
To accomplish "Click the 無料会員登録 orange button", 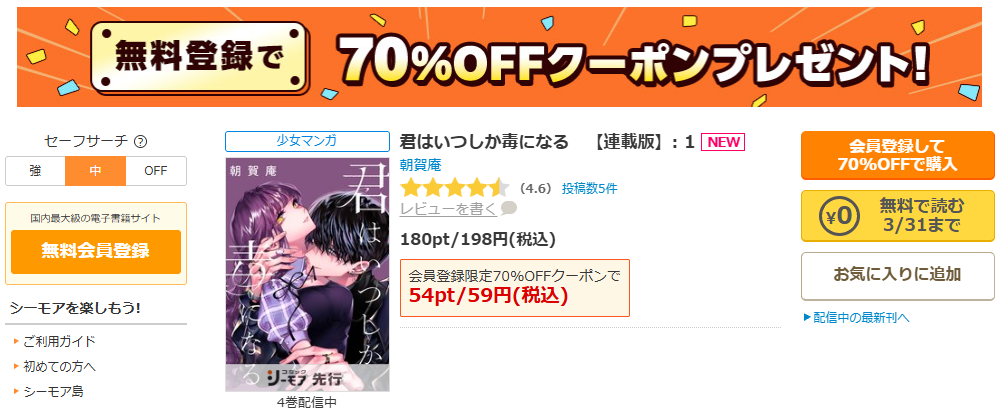I will (x=96, y=251).
